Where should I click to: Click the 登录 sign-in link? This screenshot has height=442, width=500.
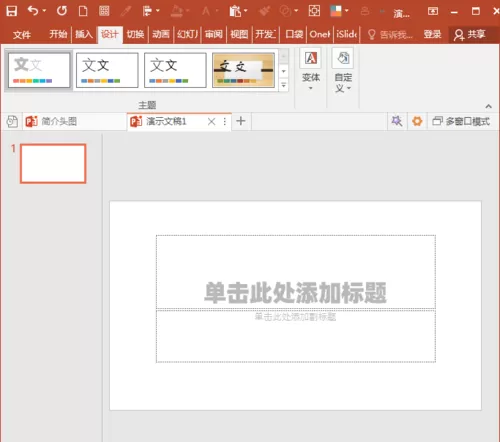(x=432, y=34)
